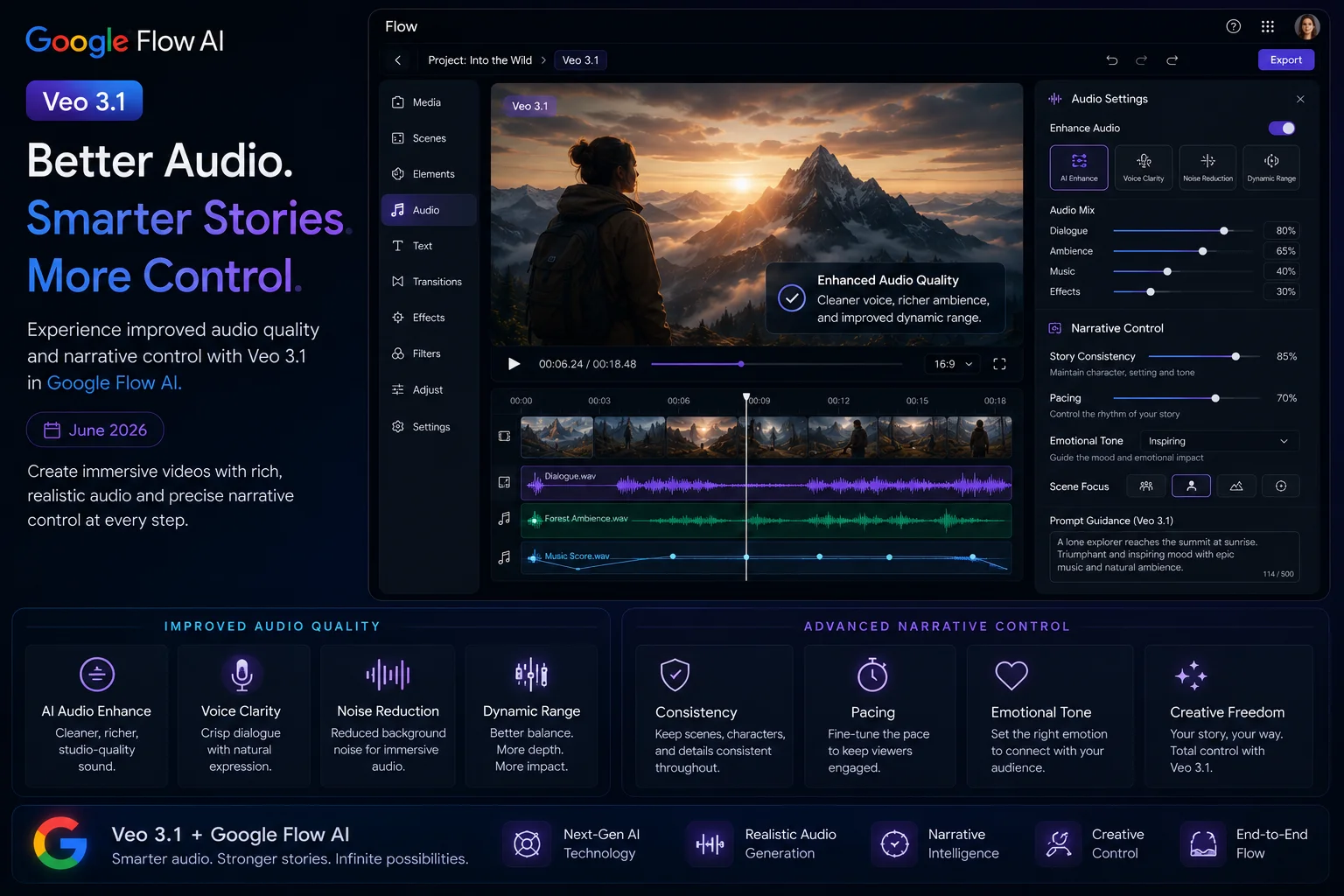This screenshot has width=1344, height=896.
Task: Click the Dialogue track icon
Action: [x=504, y=482]
